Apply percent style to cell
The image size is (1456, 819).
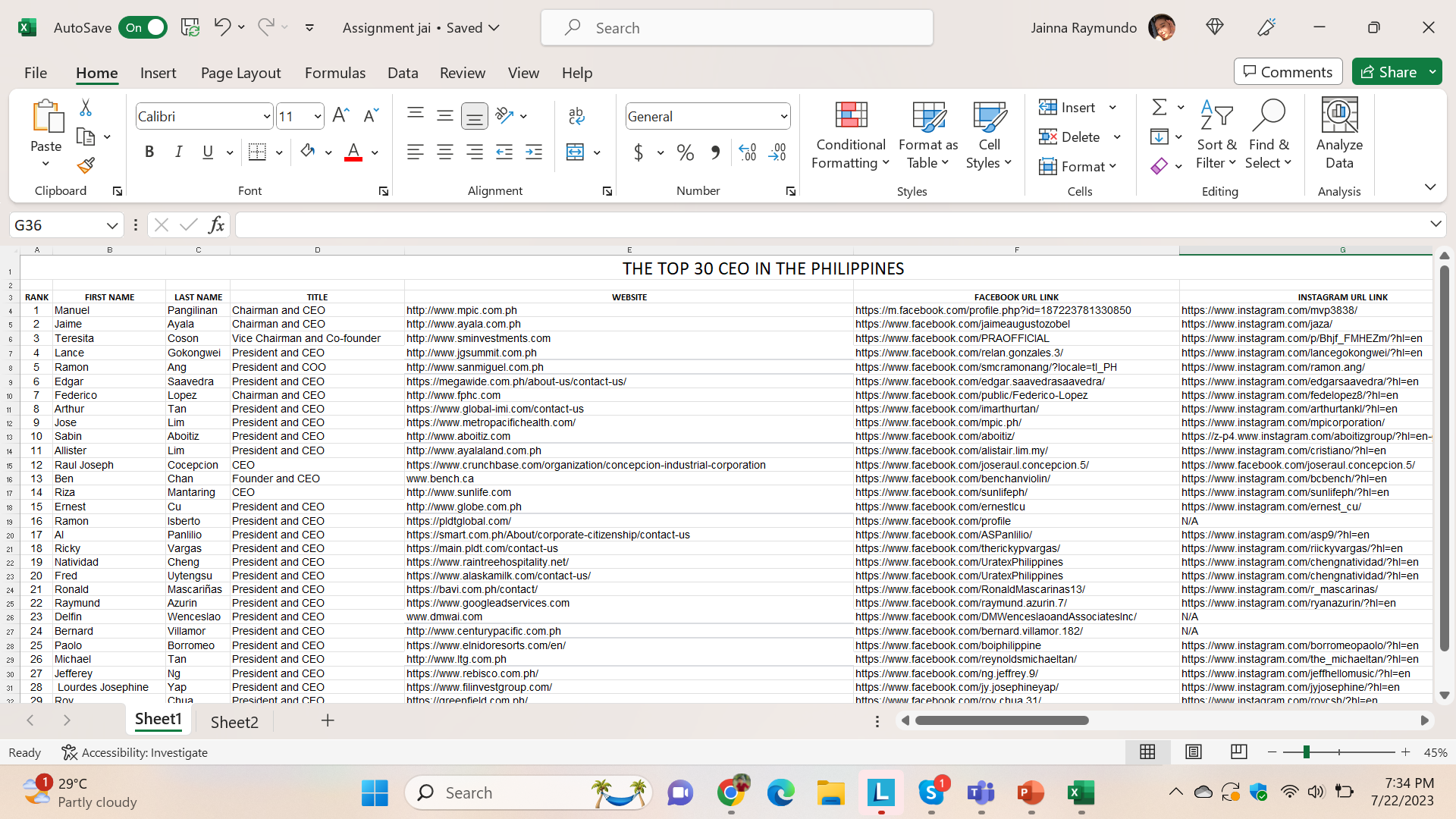tap(686, 152)
